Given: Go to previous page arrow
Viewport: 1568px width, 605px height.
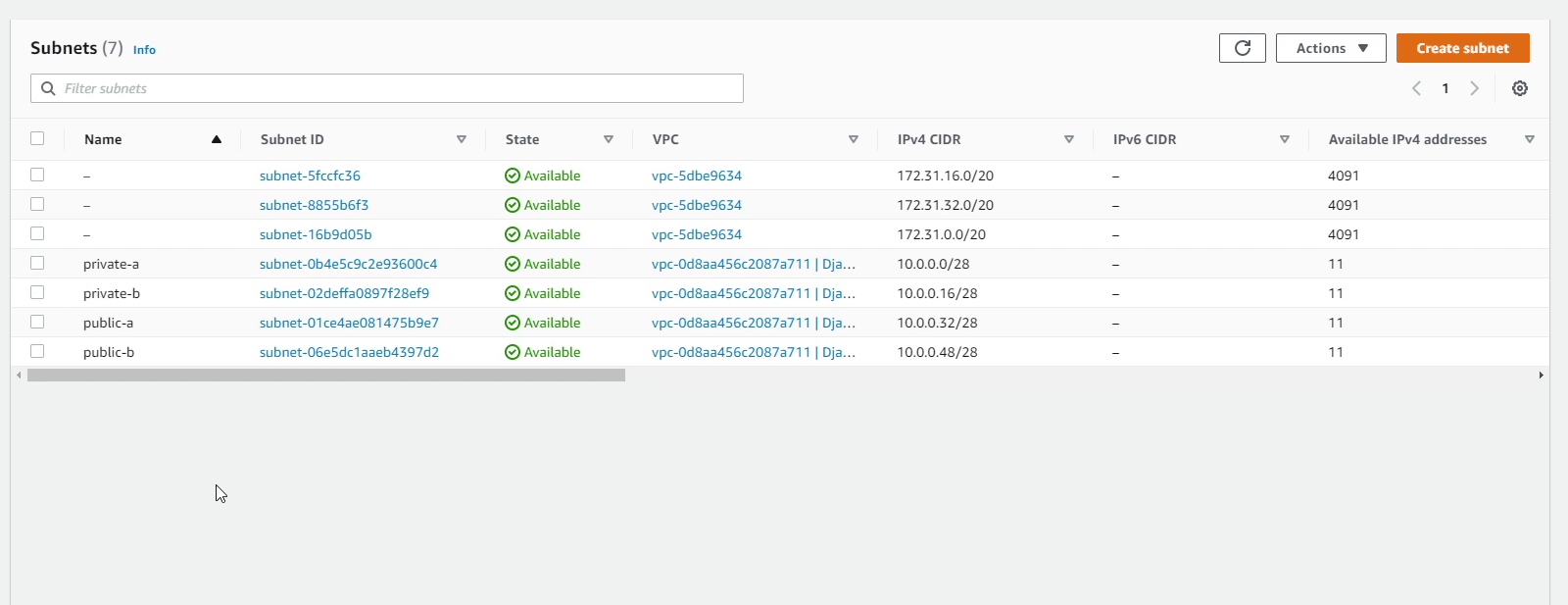Looking at the screenshot, I should pos(1416,88).
